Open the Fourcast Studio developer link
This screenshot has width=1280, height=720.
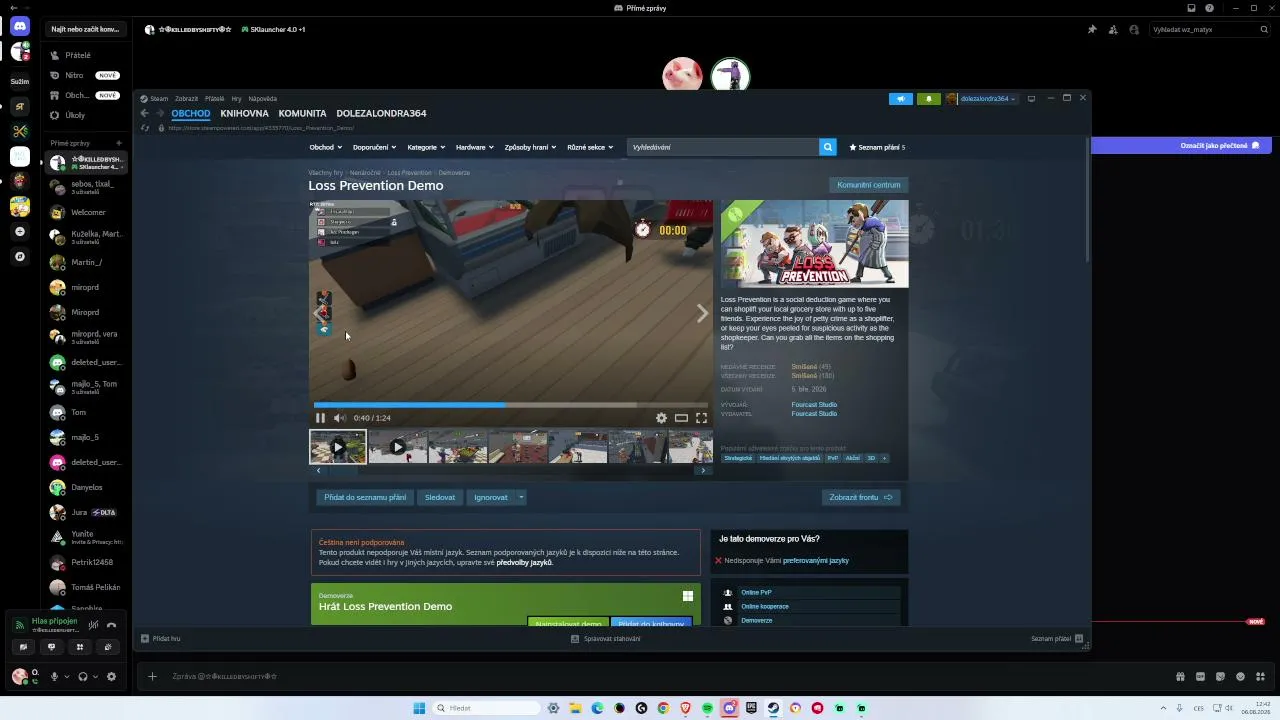click(814, 405)
